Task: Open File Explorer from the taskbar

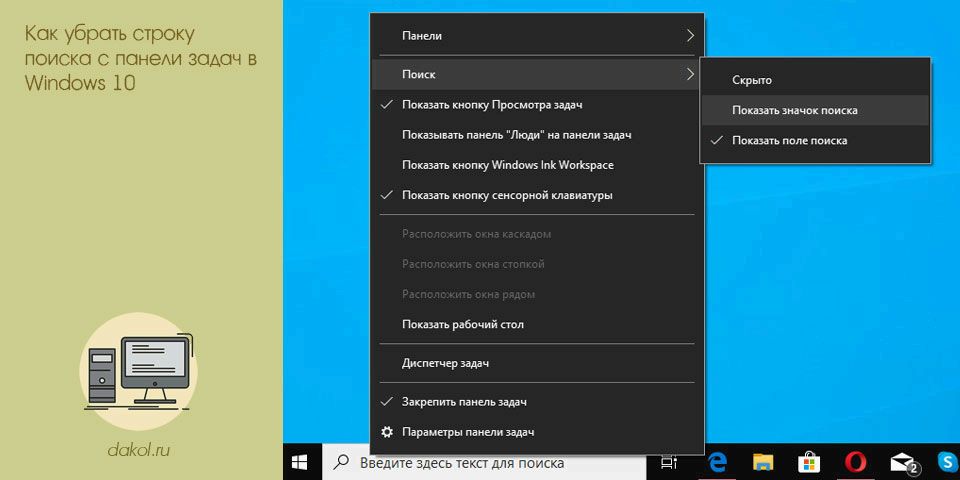Action: click(x=763, y=462)
